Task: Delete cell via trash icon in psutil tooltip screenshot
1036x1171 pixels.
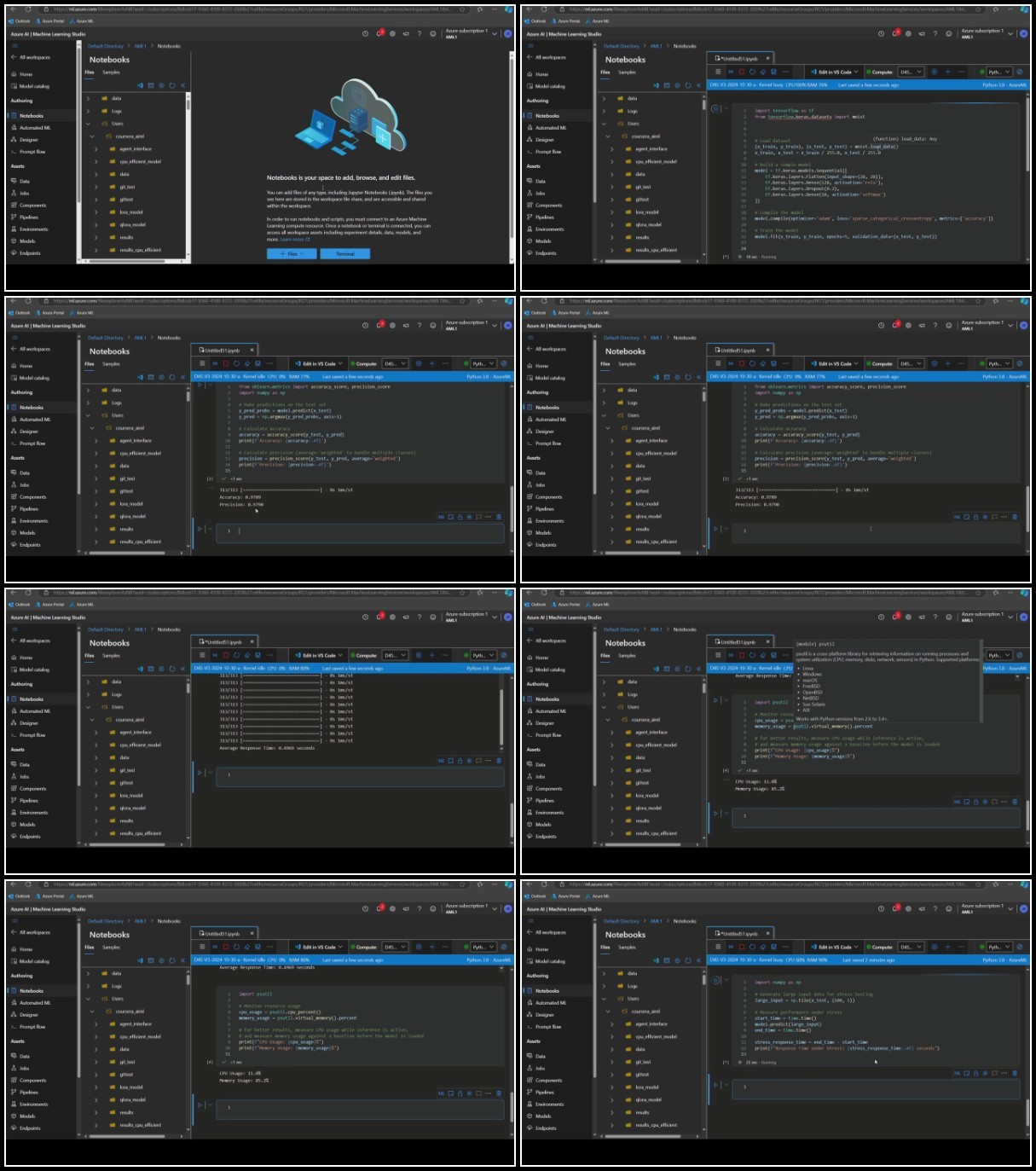Action: 1015,802
